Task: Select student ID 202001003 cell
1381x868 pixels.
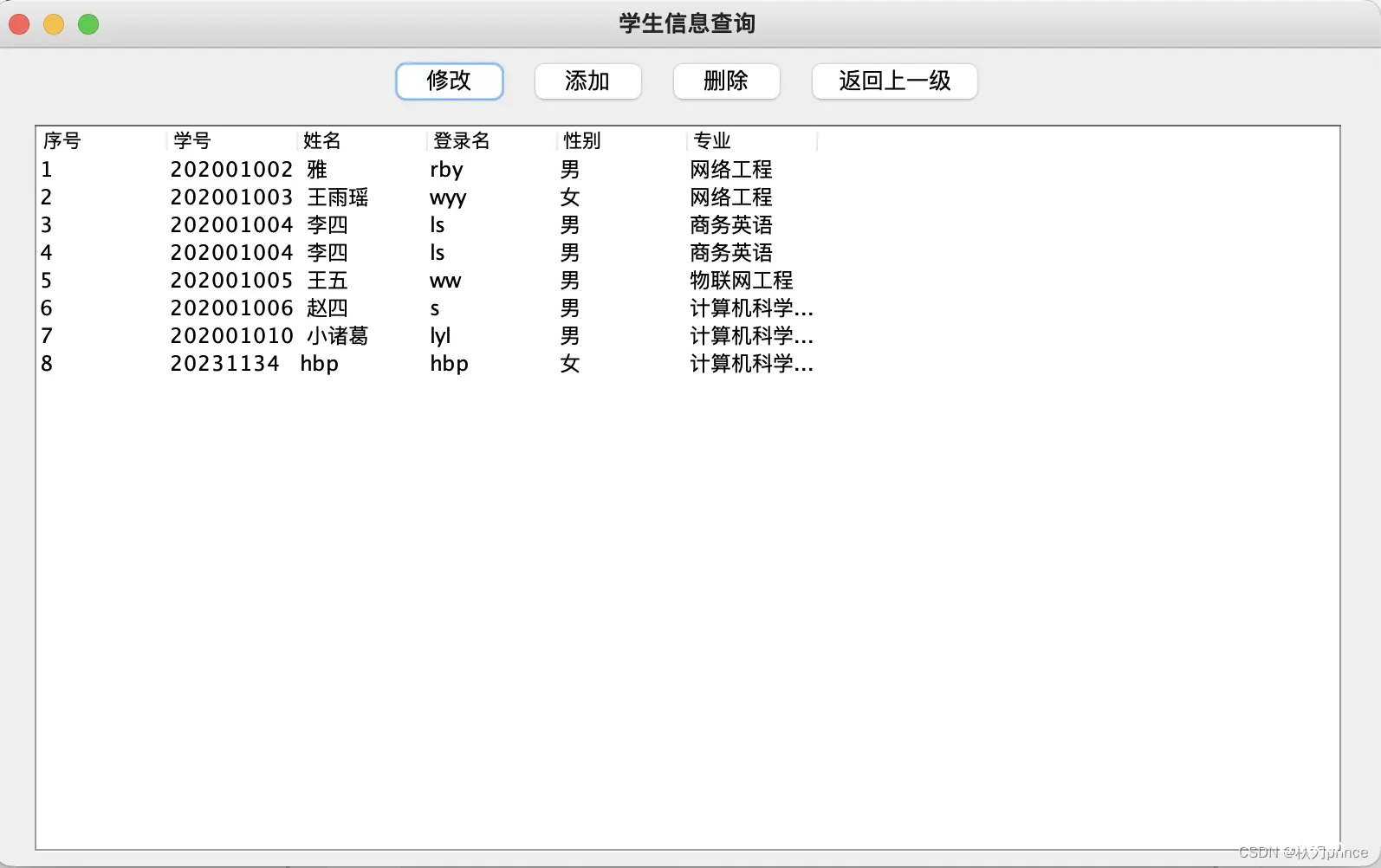Action: [231, 198]
